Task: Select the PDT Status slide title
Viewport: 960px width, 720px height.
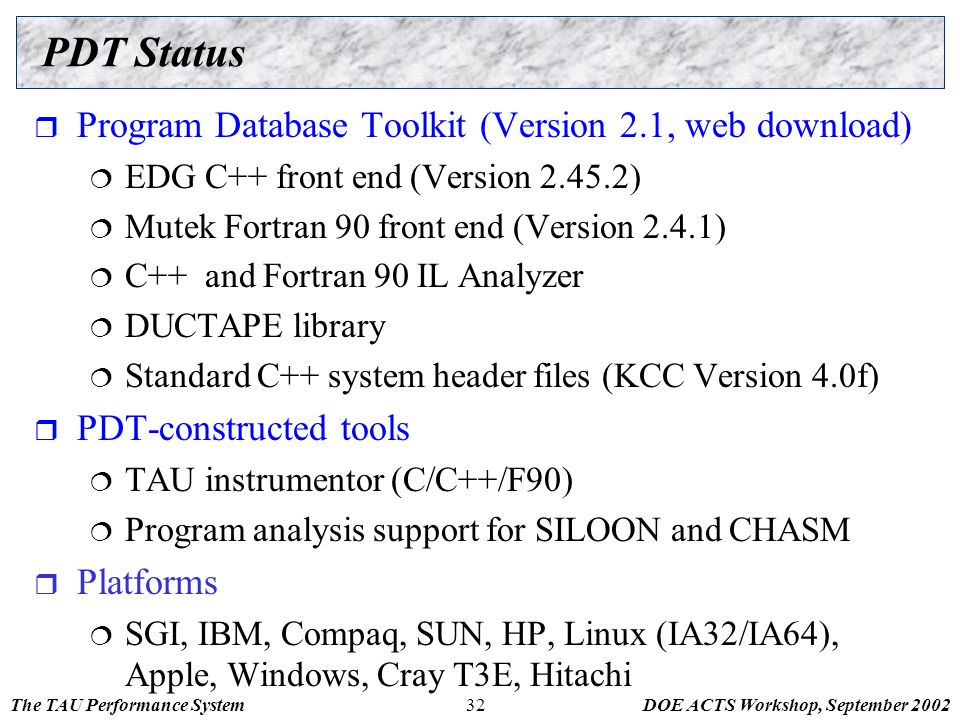Action: pyautogui.click(x=144, y=52)
